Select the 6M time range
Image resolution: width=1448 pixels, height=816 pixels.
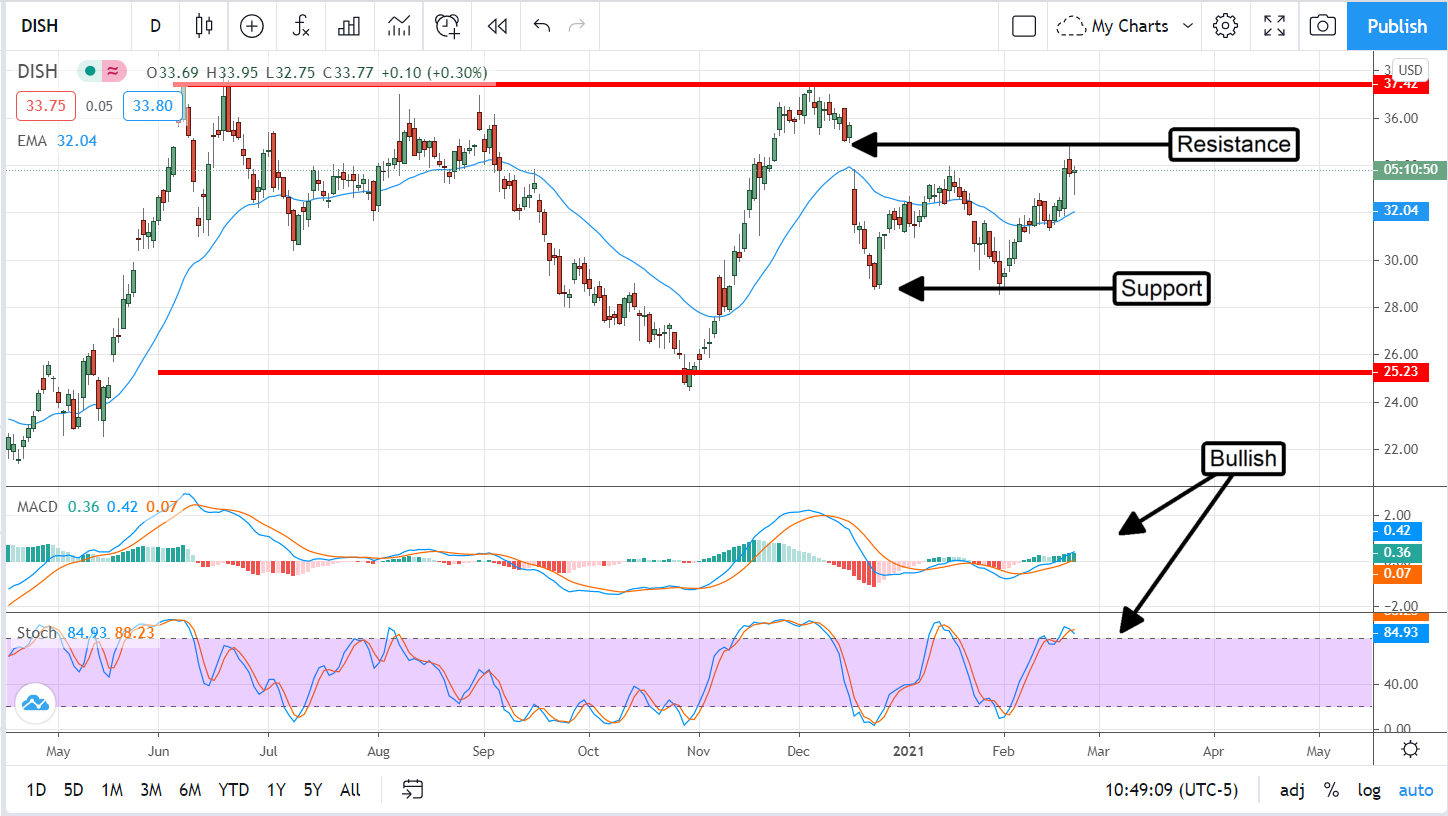tap(189, 790)
